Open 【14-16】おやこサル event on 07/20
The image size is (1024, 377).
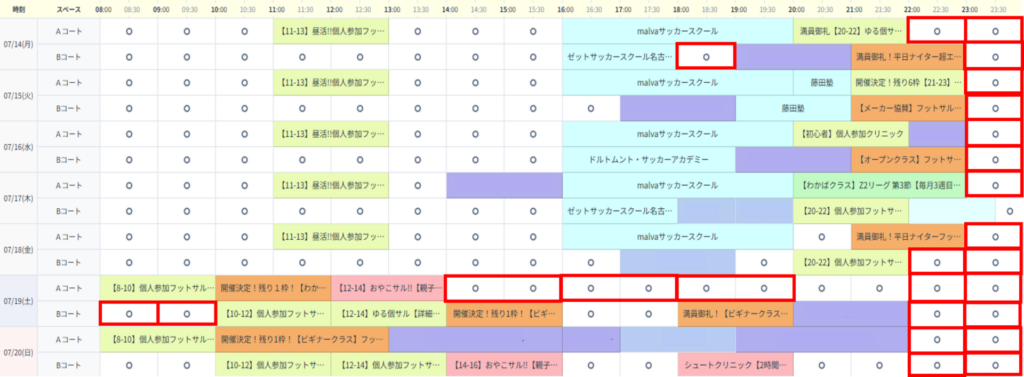(x=504, y=365)
